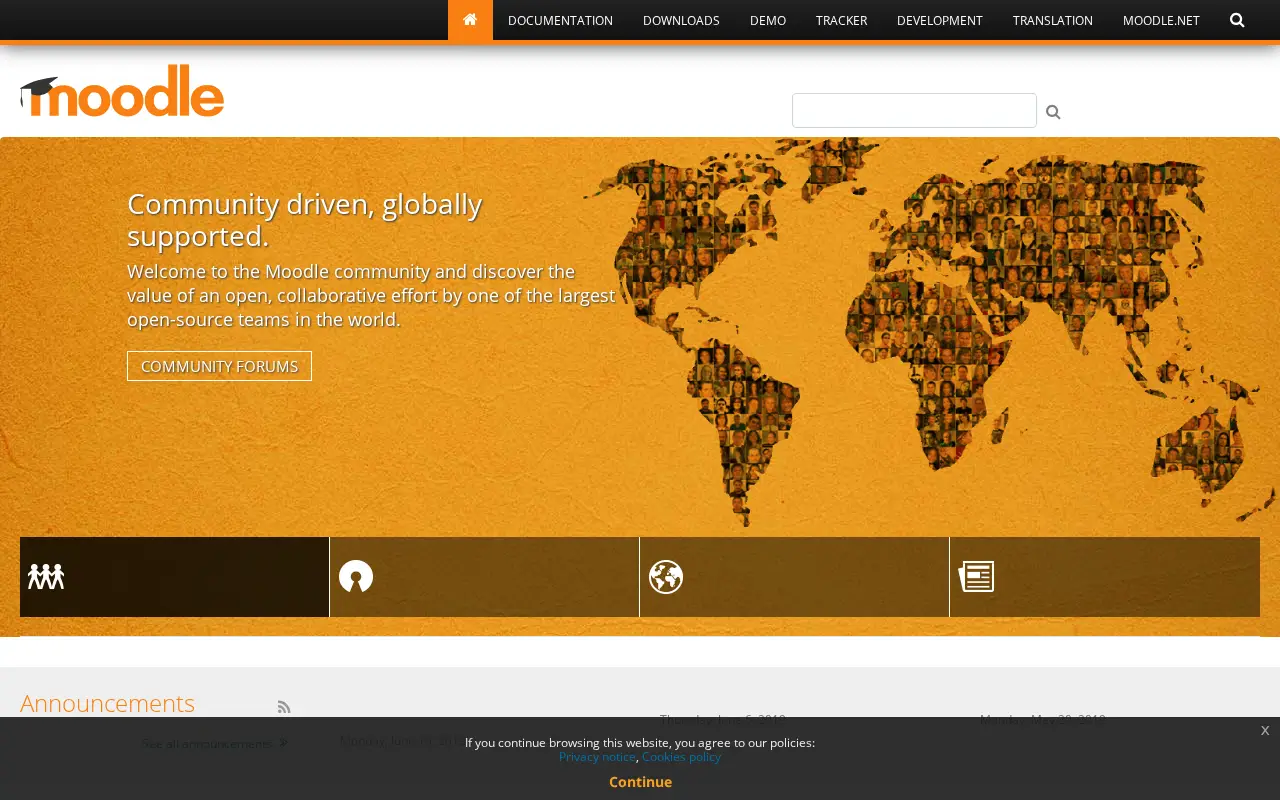This screenshot has height=800, width=1280.
Task: Open the Documentation menu item
Action: (x=560, y=20)
